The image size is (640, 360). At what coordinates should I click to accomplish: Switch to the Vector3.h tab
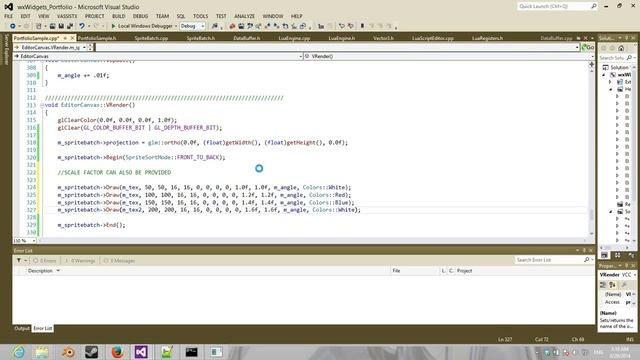click(383, 38)
